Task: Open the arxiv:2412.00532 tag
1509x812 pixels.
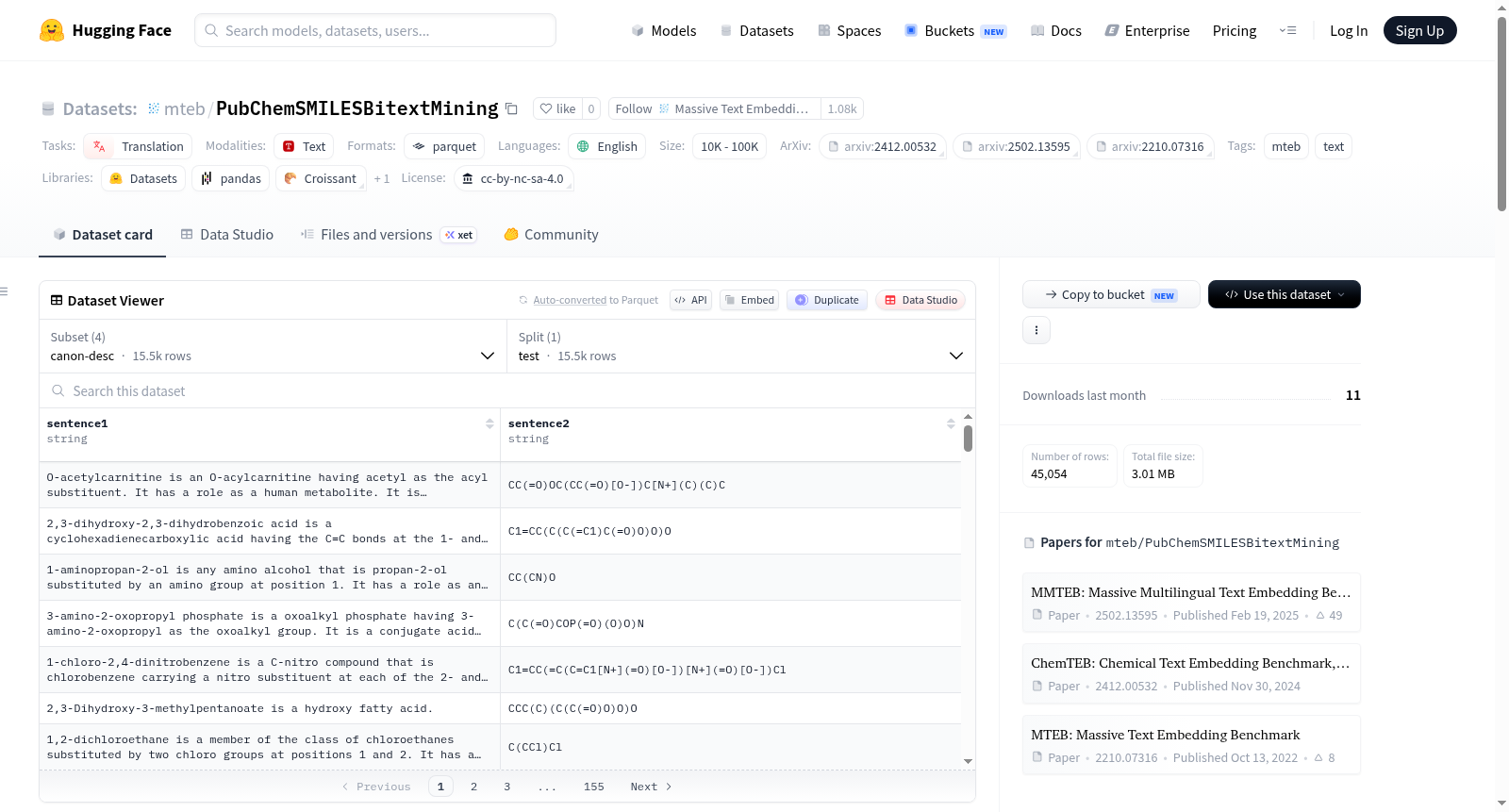Action: click(x=883, y=146)
